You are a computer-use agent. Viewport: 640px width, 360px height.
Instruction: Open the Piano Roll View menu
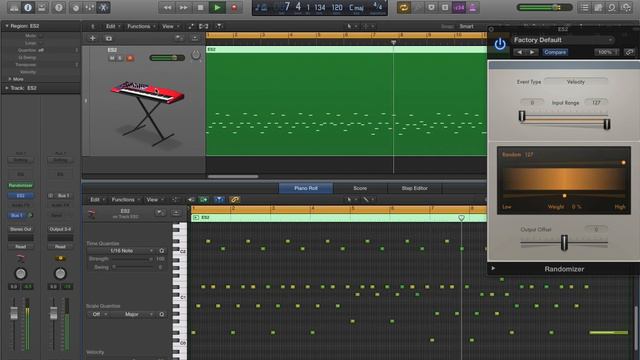point(154,200)
